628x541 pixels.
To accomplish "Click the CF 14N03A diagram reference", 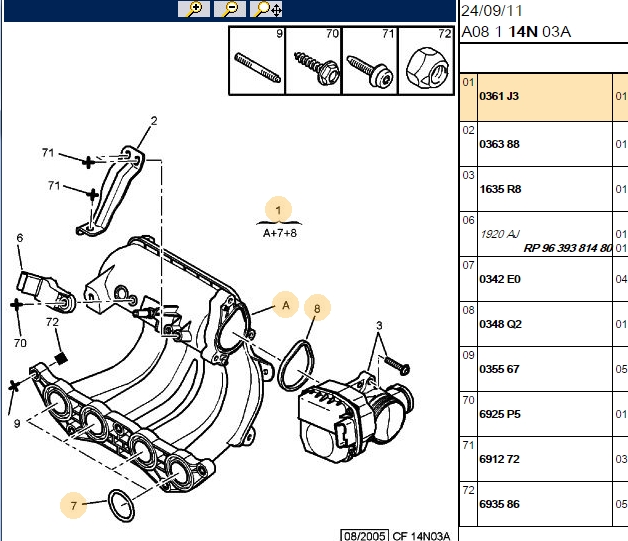I will click(421, 536).
